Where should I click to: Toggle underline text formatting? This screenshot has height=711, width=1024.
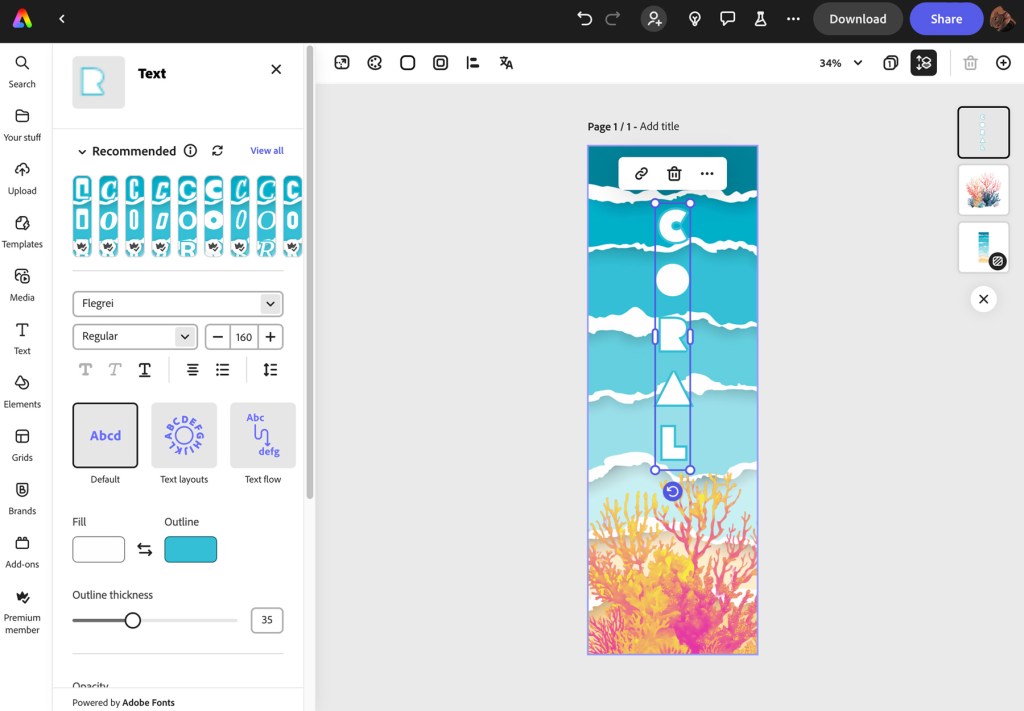click(x=145, y=370)
